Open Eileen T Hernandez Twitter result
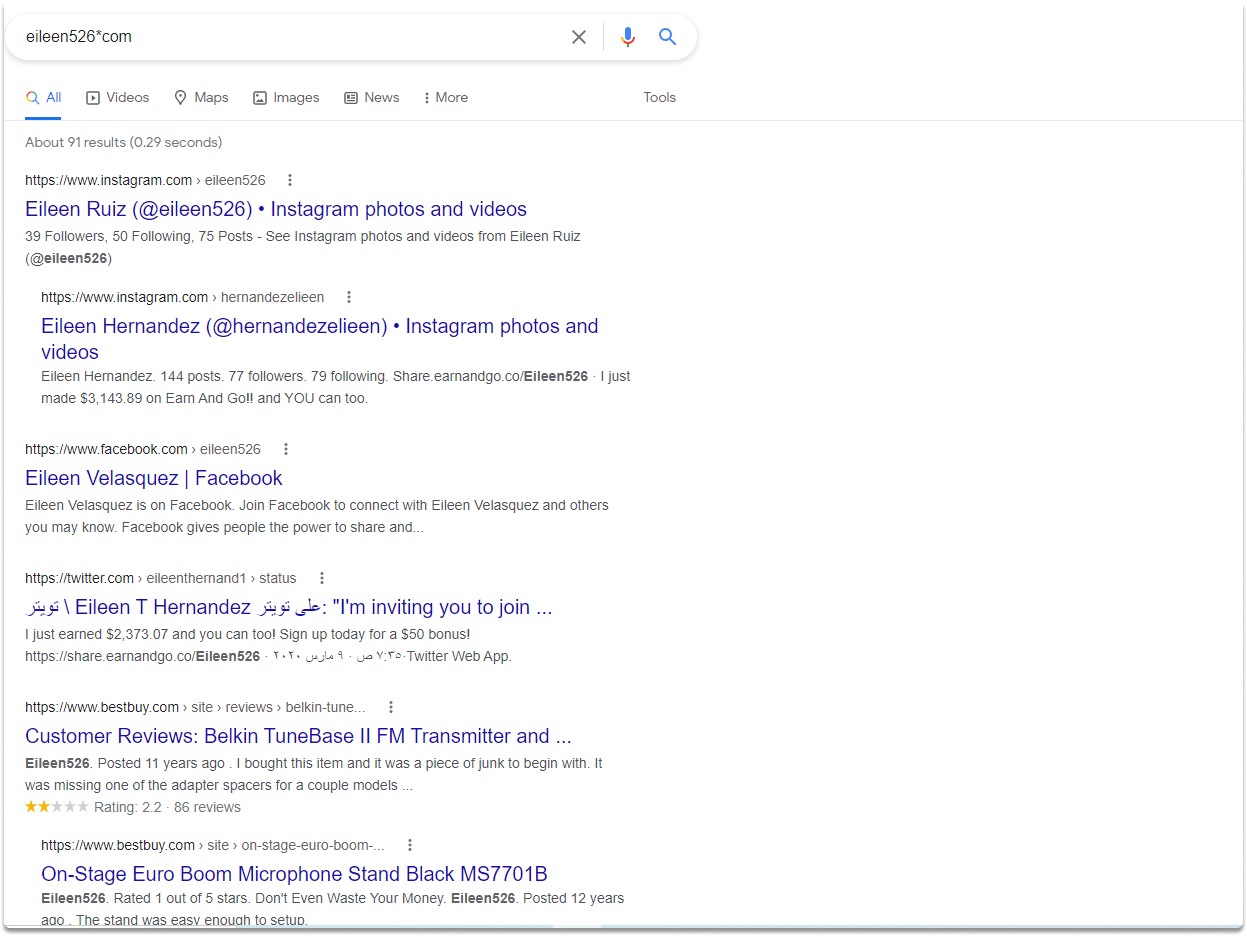The image size is (1247, 936). [289, 607]
